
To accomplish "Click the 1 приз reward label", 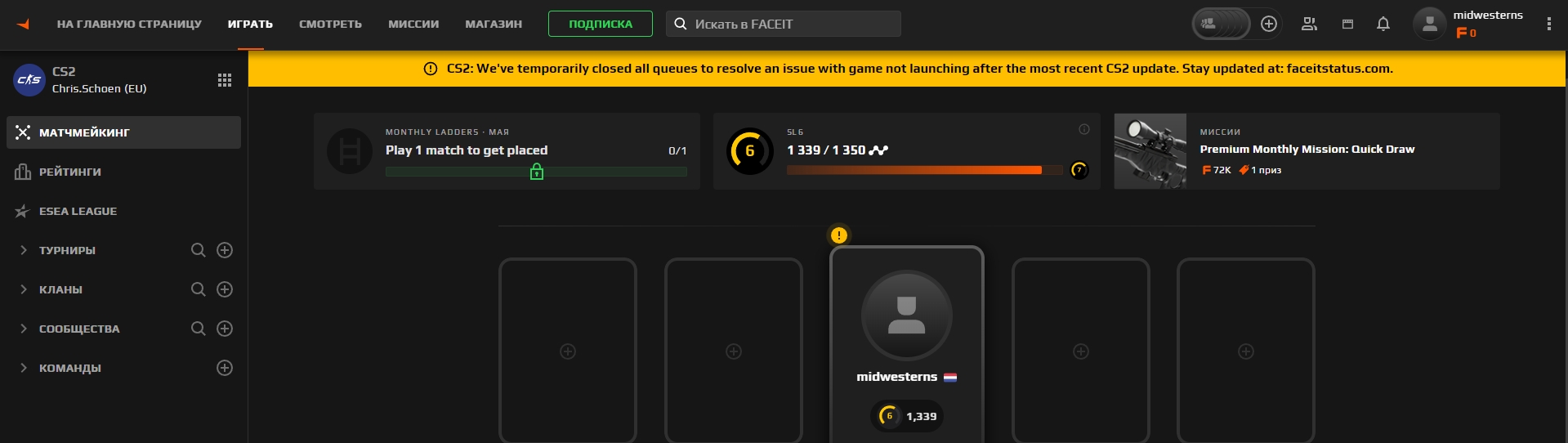I will point(1260,170).
